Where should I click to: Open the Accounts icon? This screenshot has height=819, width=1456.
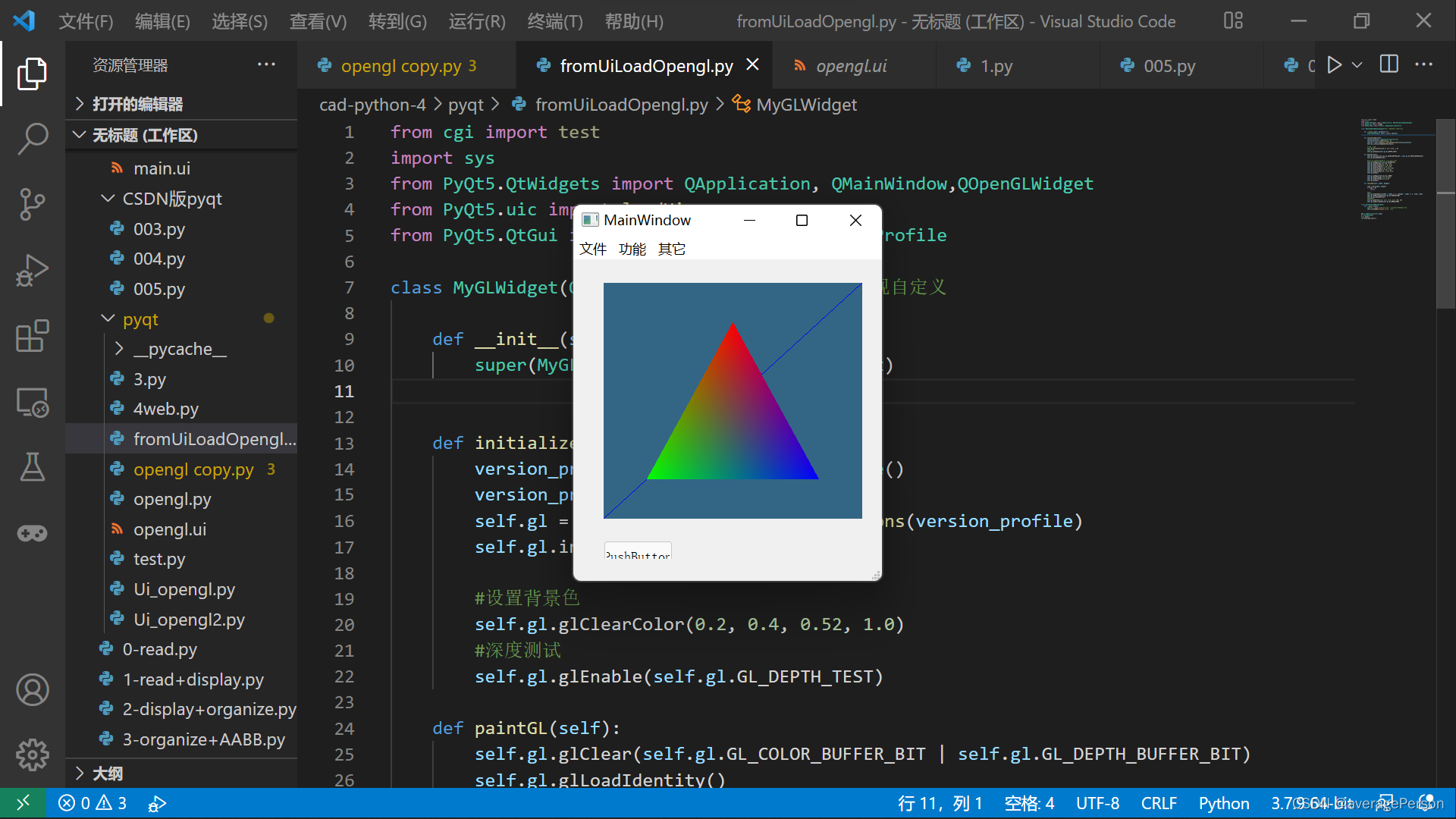pyautogui.click(x=32, y=690)
